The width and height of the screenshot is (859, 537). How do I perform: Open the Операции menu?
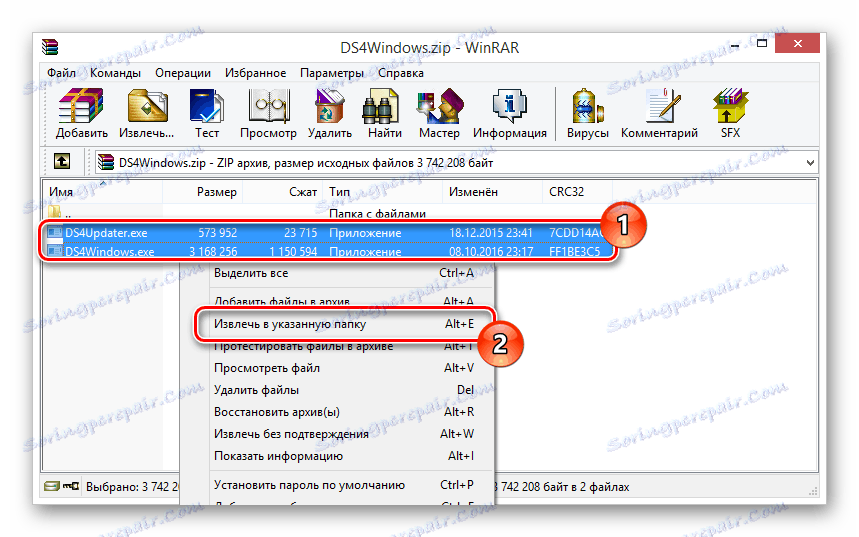click(x=182, y=73)
